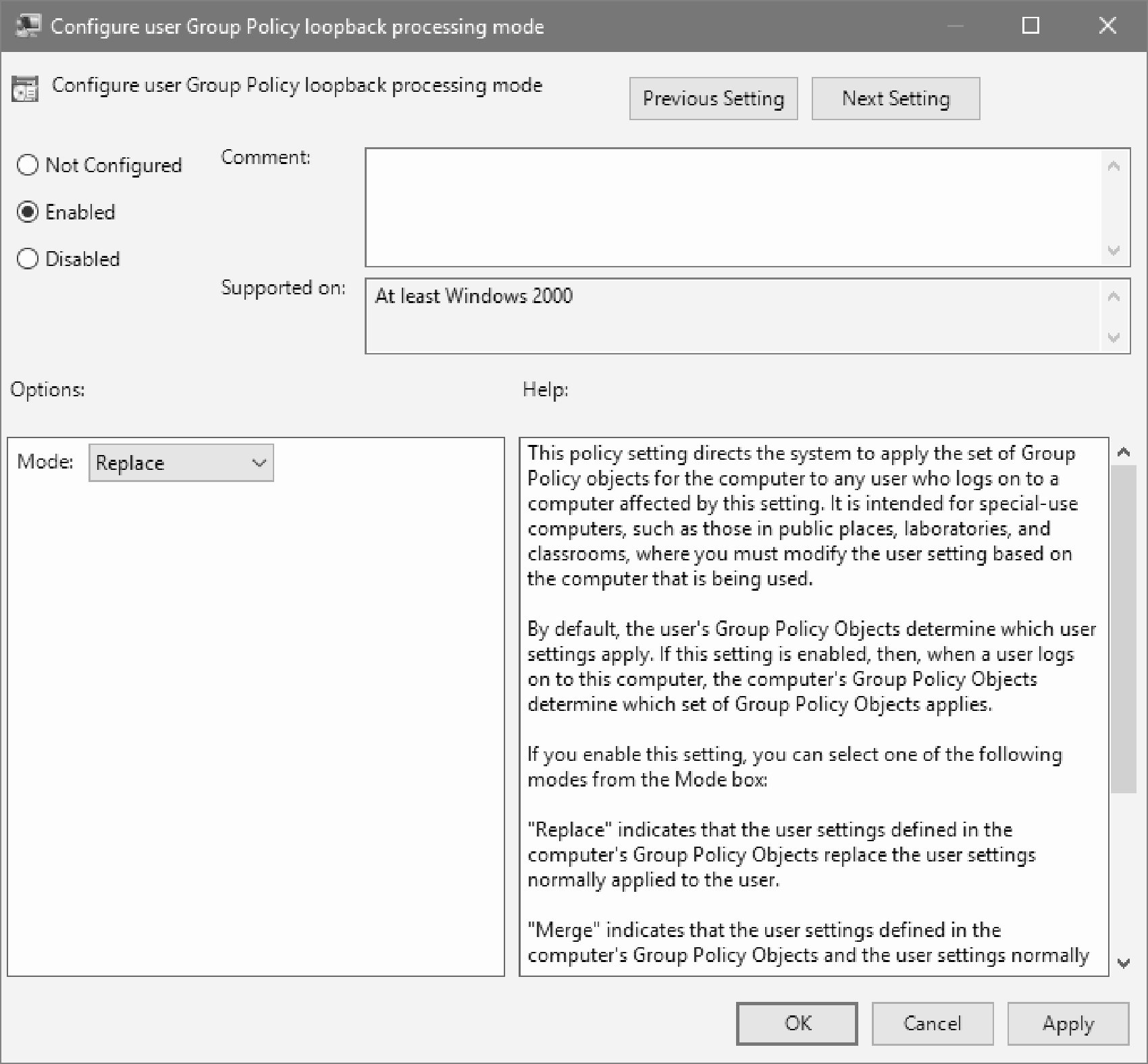
Task: Click the Cancel button
Action: (933, 1023)
